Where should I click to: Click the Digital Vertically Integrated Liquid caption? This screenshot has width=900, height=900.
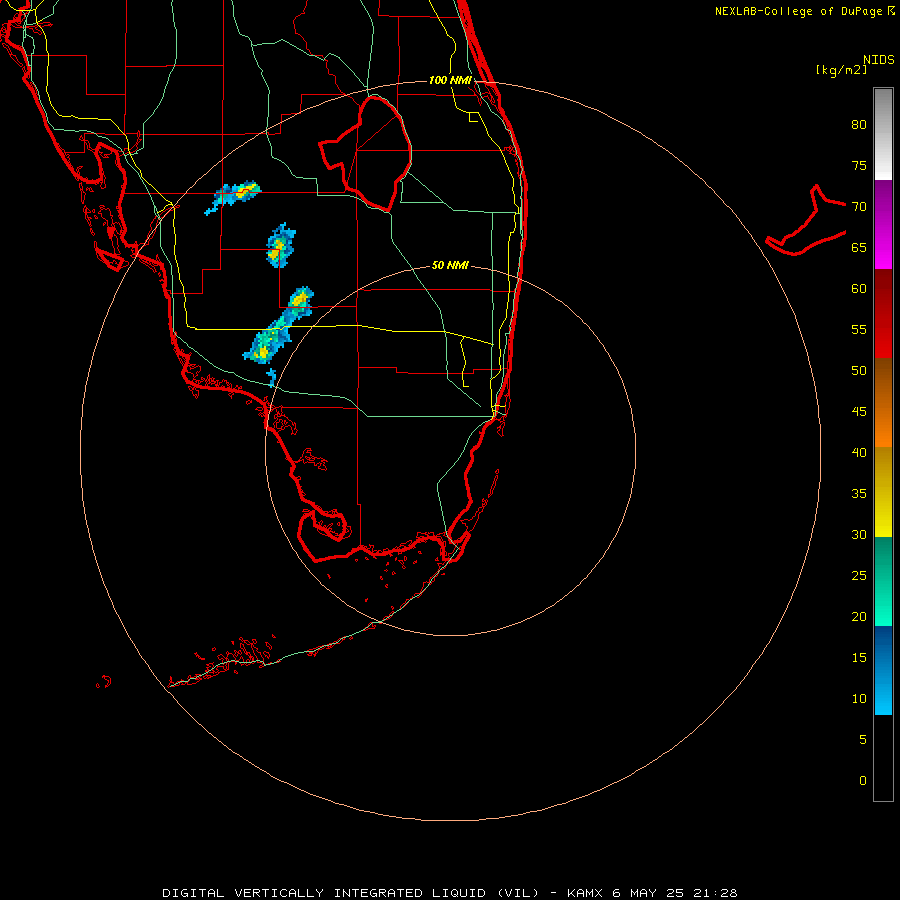449,893
